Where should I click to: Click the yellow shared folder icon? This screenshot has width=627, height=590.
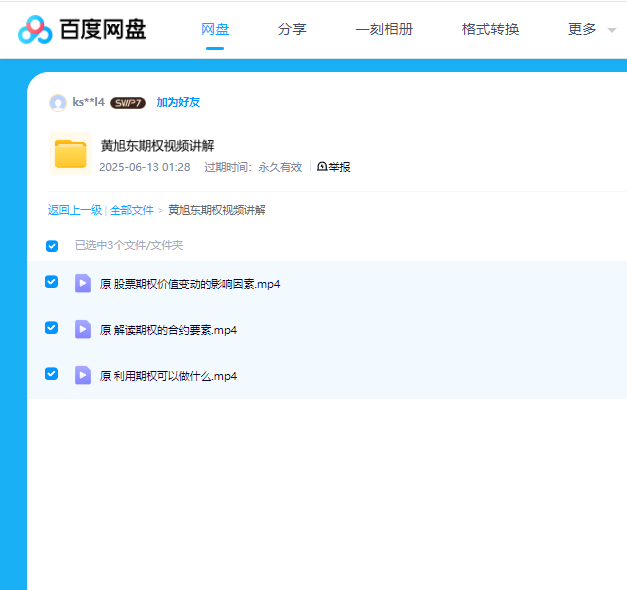click(70, 154)
